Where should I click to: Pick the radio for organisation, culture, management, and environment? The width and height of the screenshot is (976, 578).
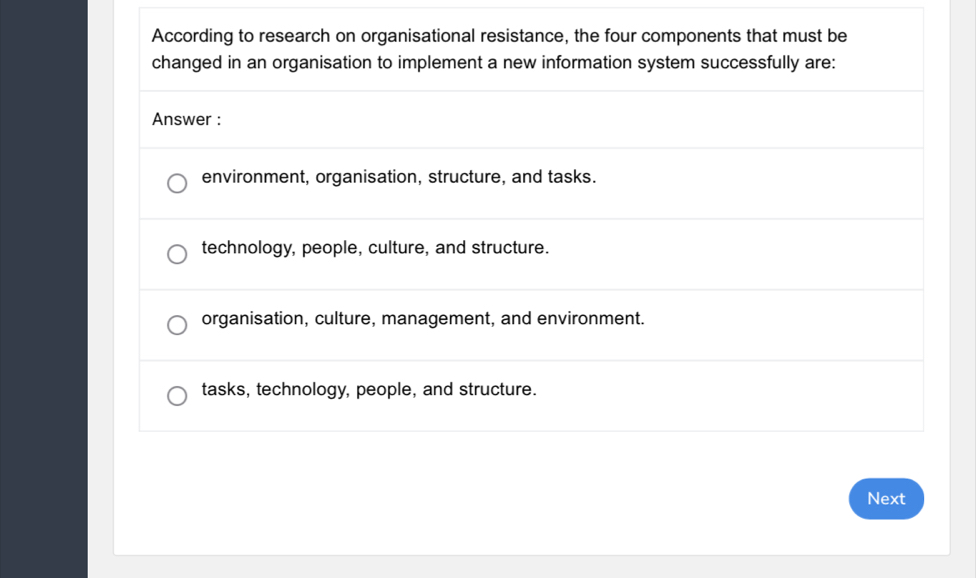[x=177, y=325]
